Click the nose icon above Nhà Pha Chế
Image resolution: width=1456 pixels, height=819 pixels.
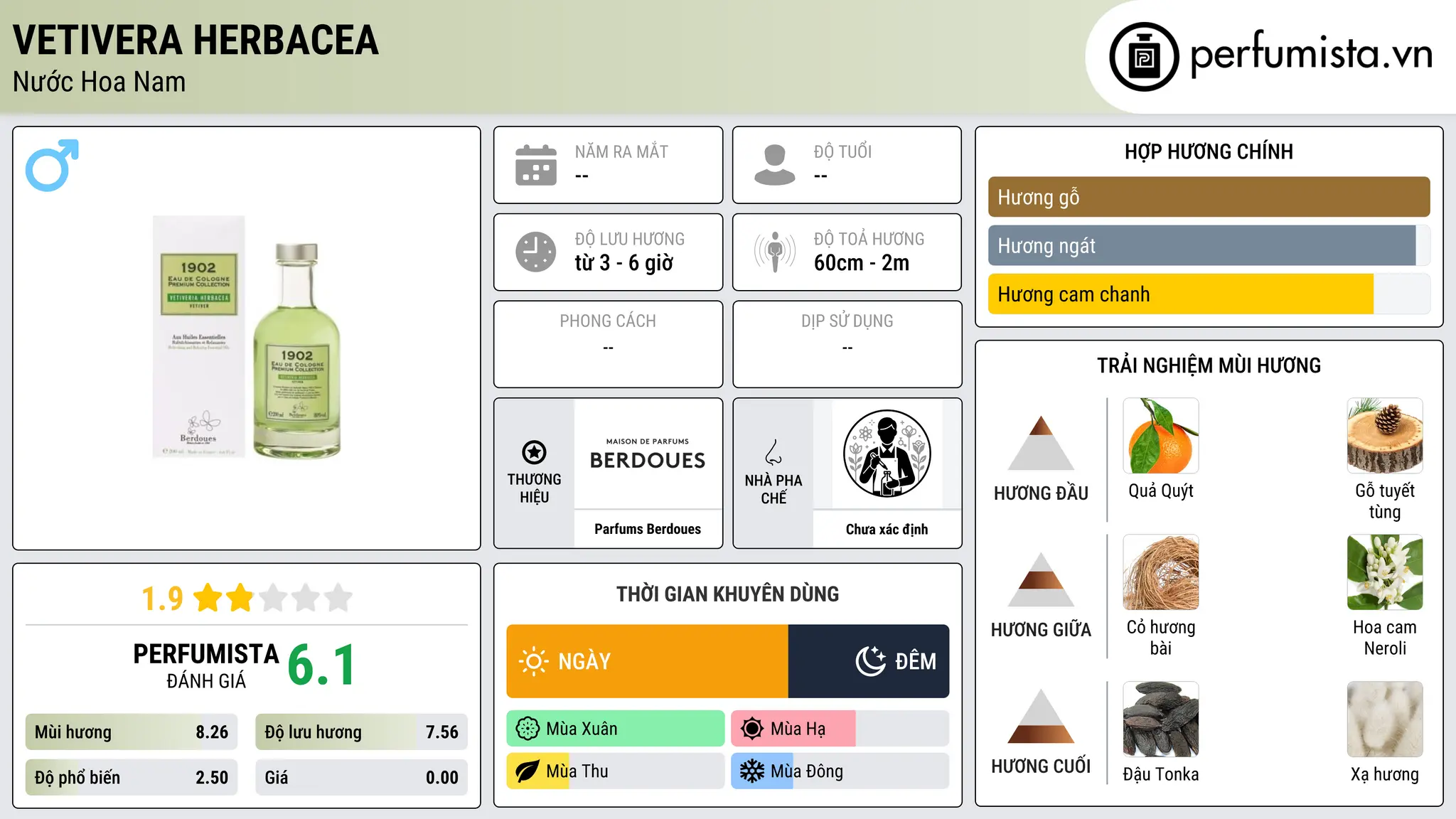773,452
